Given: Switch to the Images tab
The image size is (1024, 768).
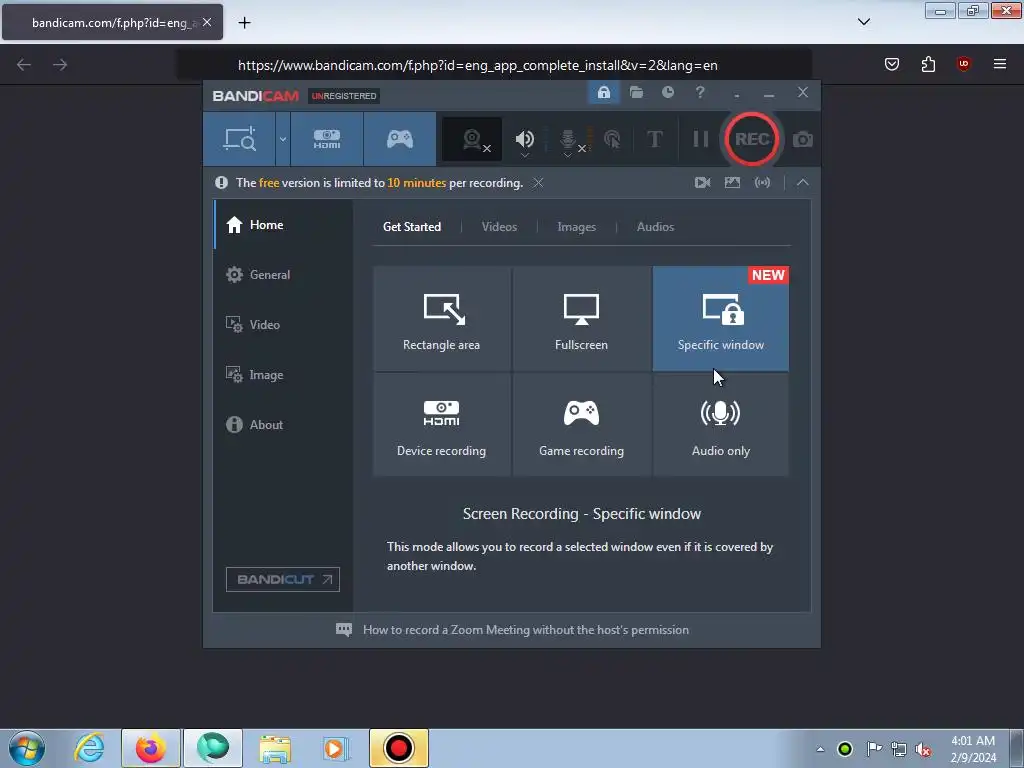Looking at the screenshot, I should (x=576, y=227).
